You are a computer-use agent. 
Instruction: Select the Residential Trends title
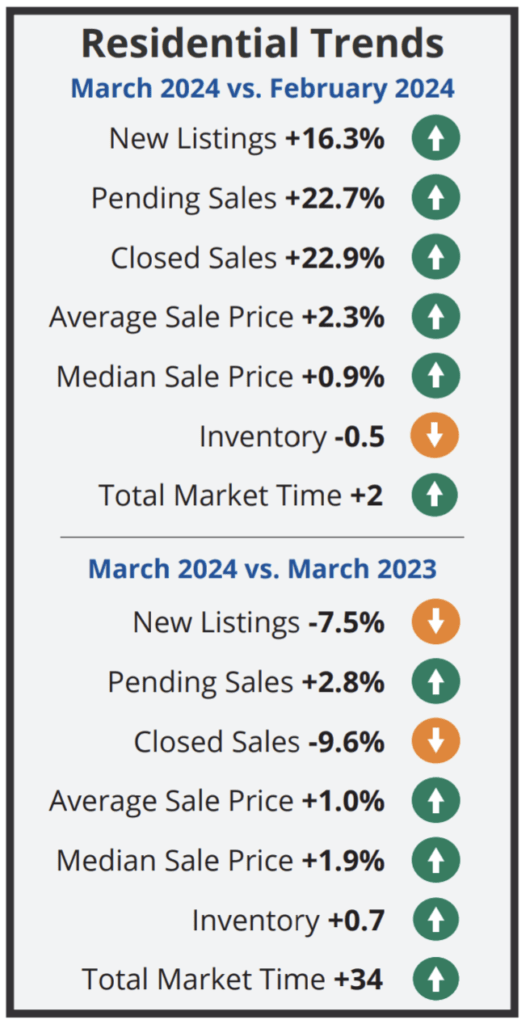(x=263, y=43)
